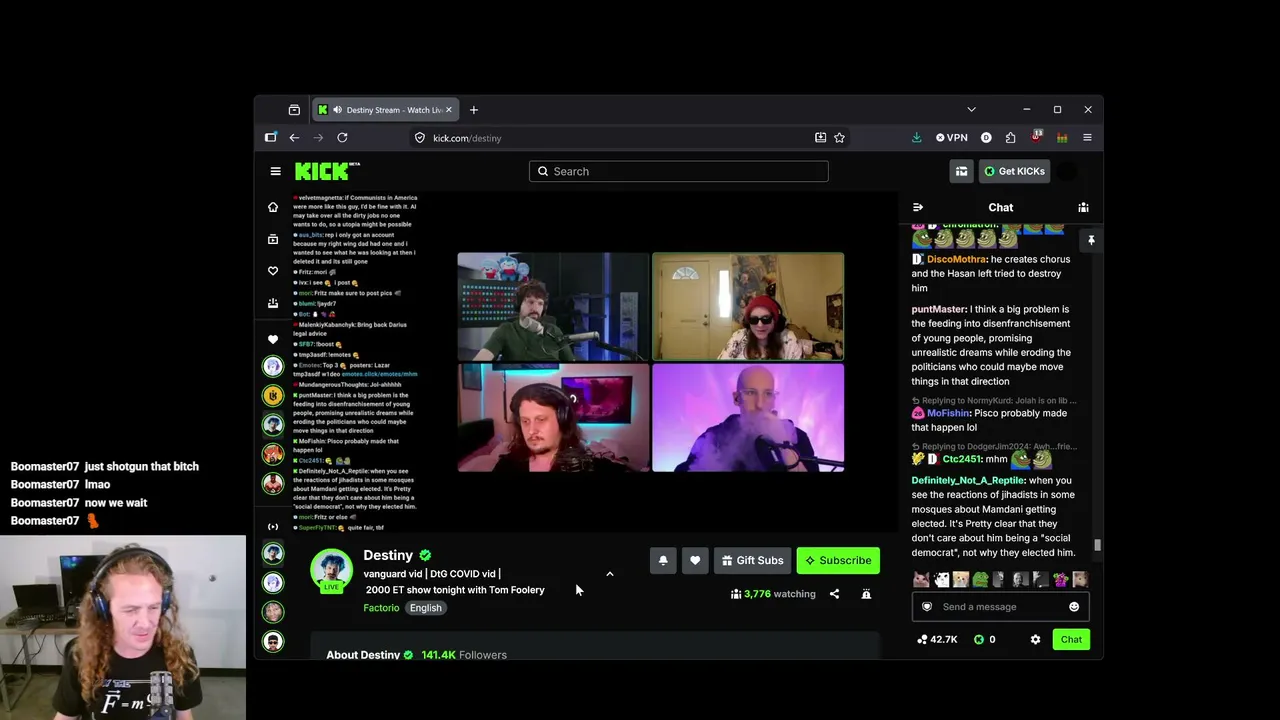Collapse the chat panel with arrow icon

click(918, 207)
